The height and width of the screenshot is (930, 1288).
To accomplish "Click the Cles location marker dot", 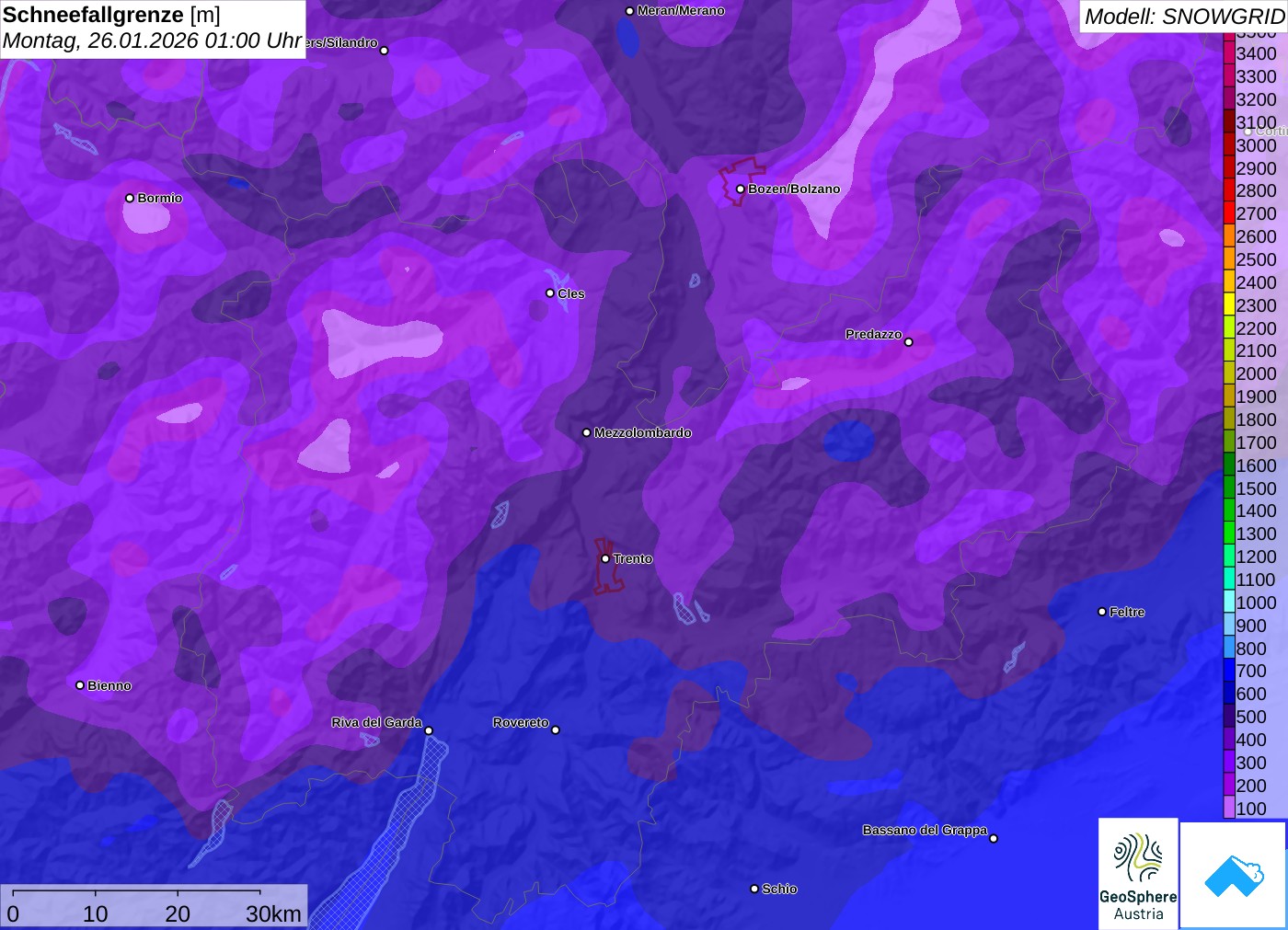I will point(550,293).
